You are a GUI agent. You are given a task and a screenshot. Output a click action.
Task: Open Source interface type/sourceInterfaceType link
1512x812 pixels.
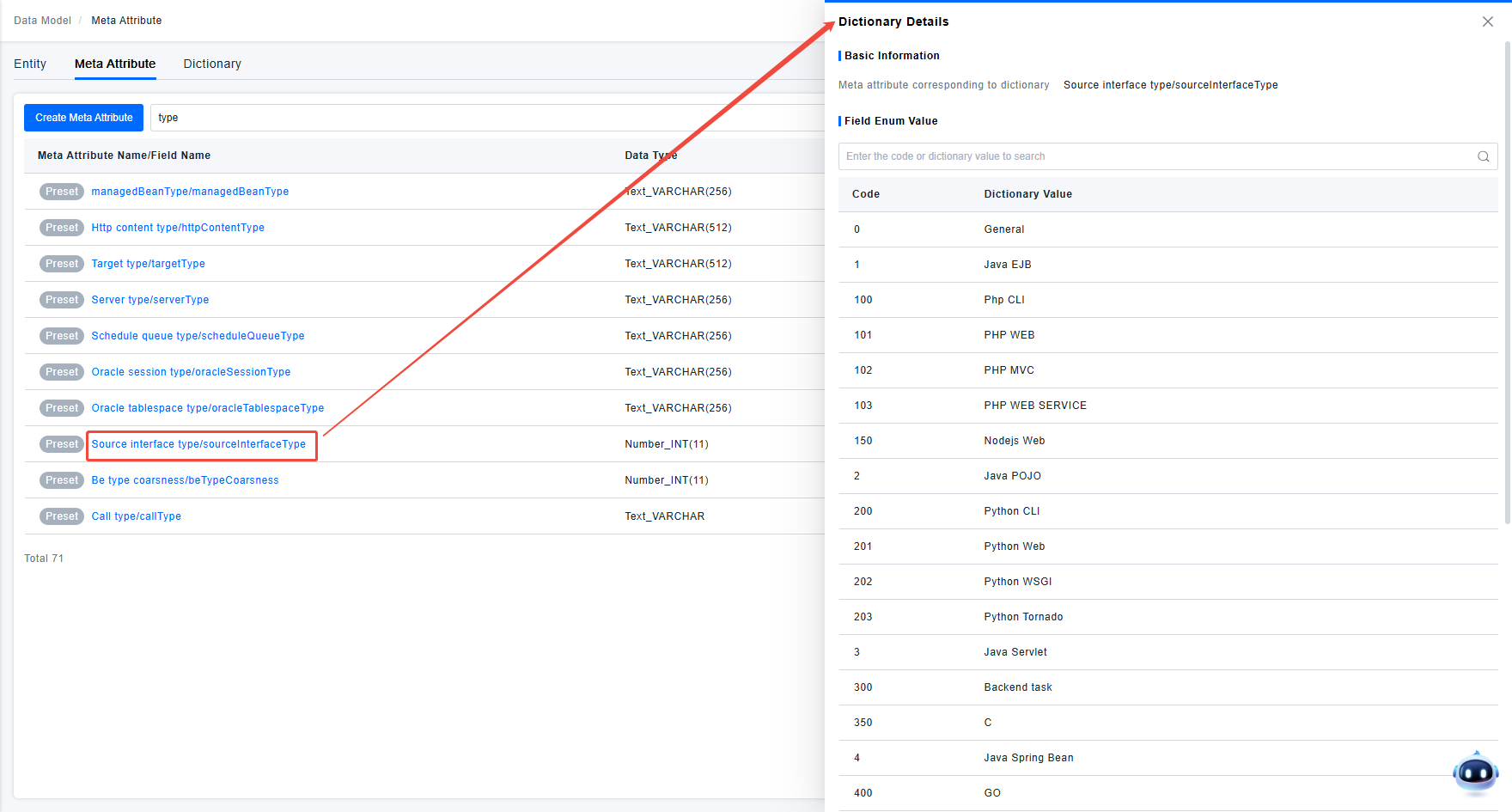tap(198, 444)
